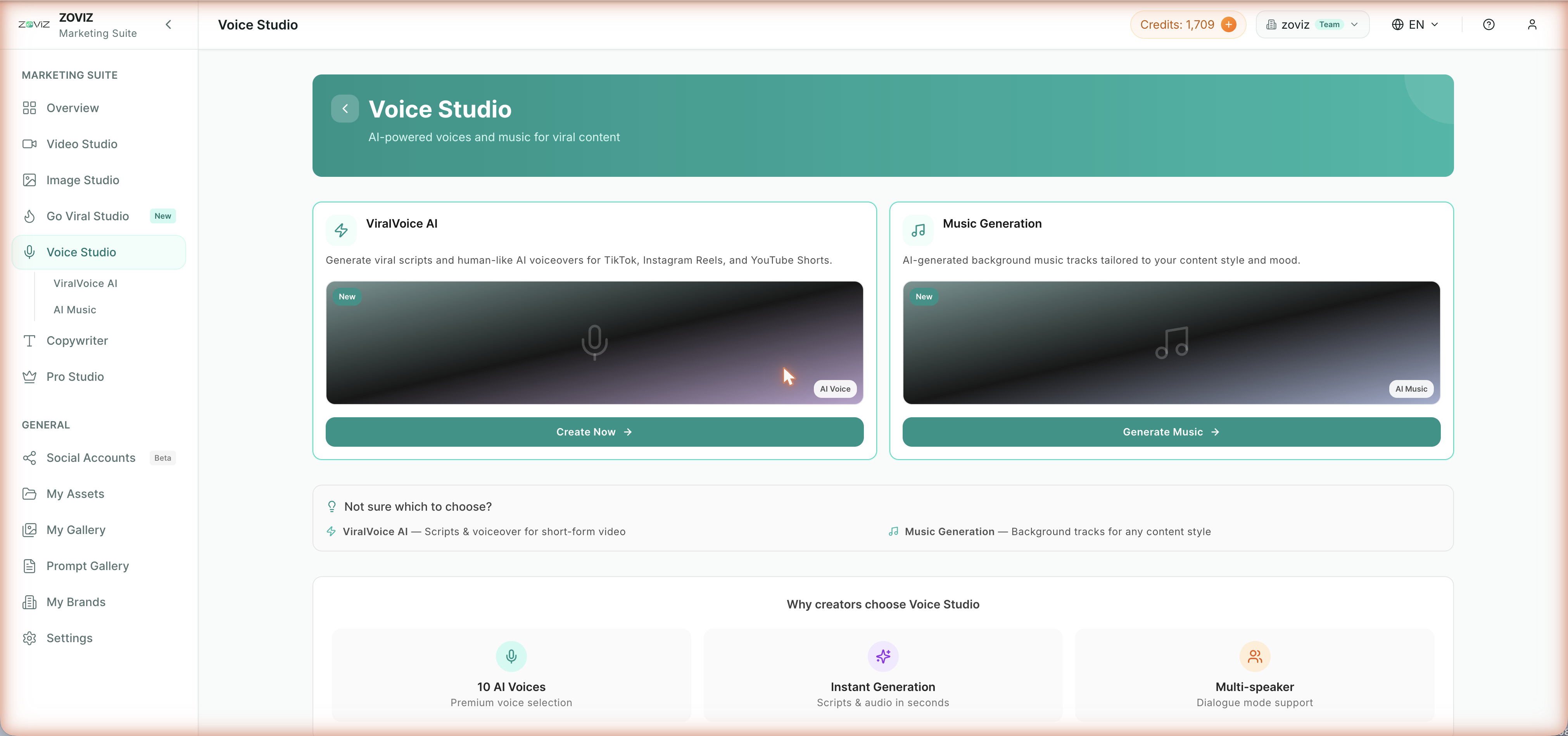Click the back arrow in Voice Studio banner
The height and width of the screenshot is (736, 1568).
[345, 108]
